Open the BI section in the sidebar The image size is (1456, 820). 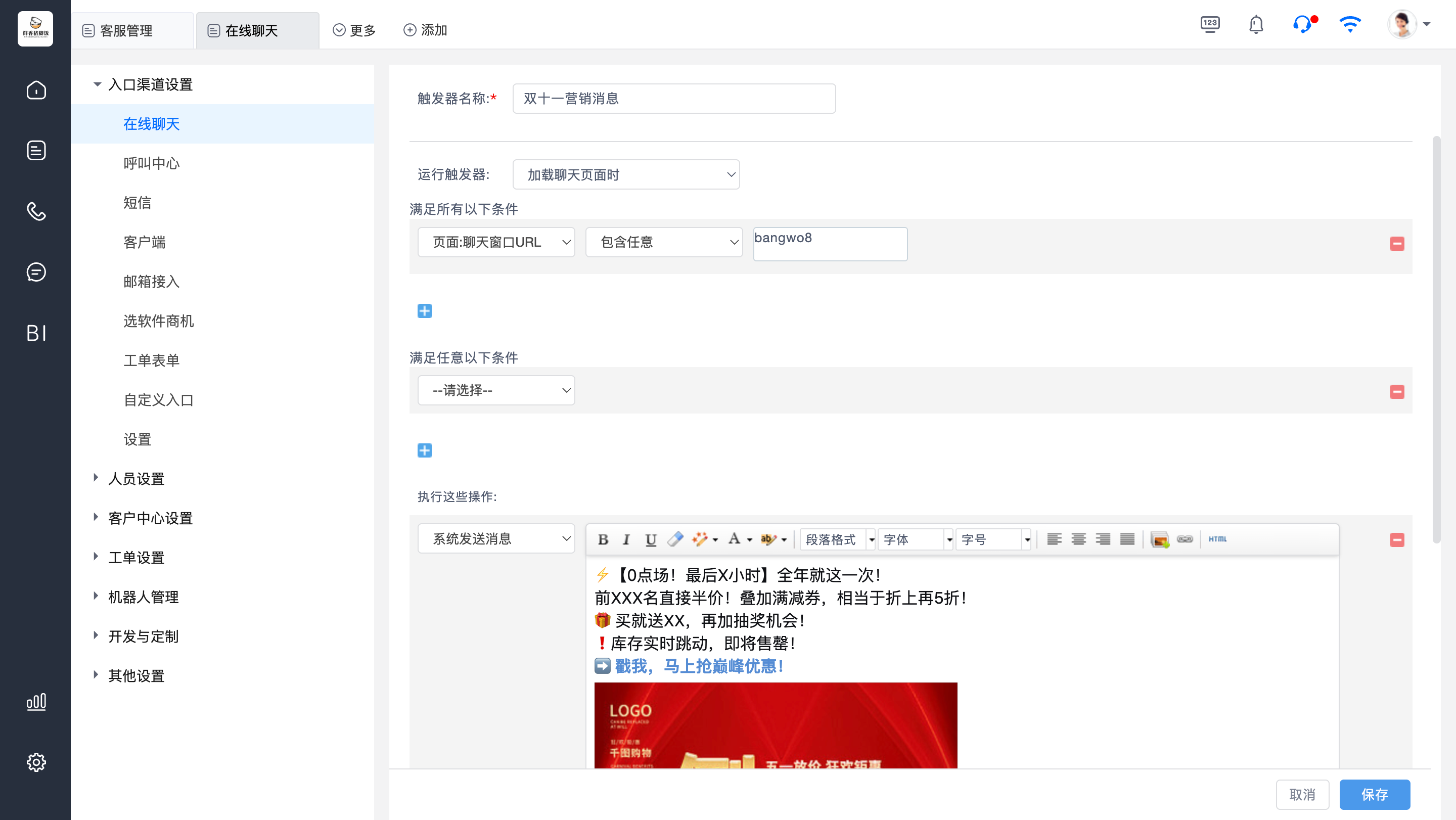point(35,333)
